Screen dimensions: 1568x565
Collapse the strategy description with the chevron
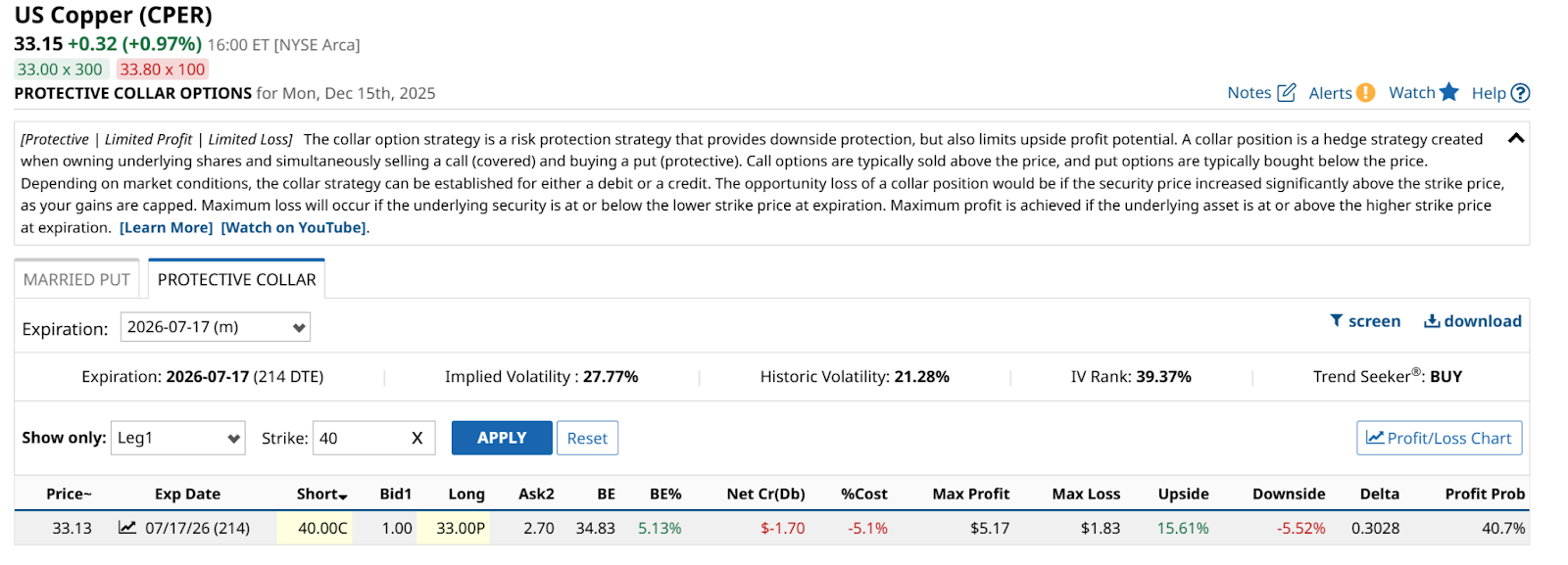pos(1515,138)
